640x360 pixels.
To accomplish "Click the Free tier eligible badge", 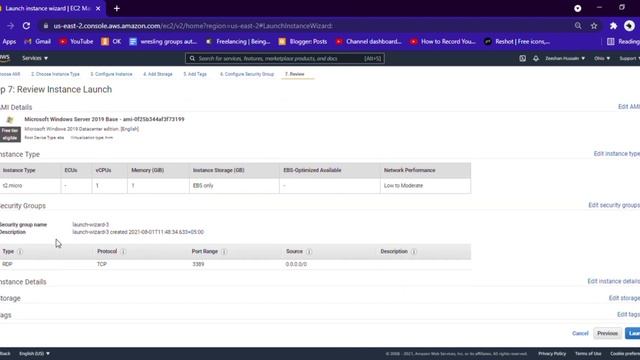I will [x=10, y=134].
